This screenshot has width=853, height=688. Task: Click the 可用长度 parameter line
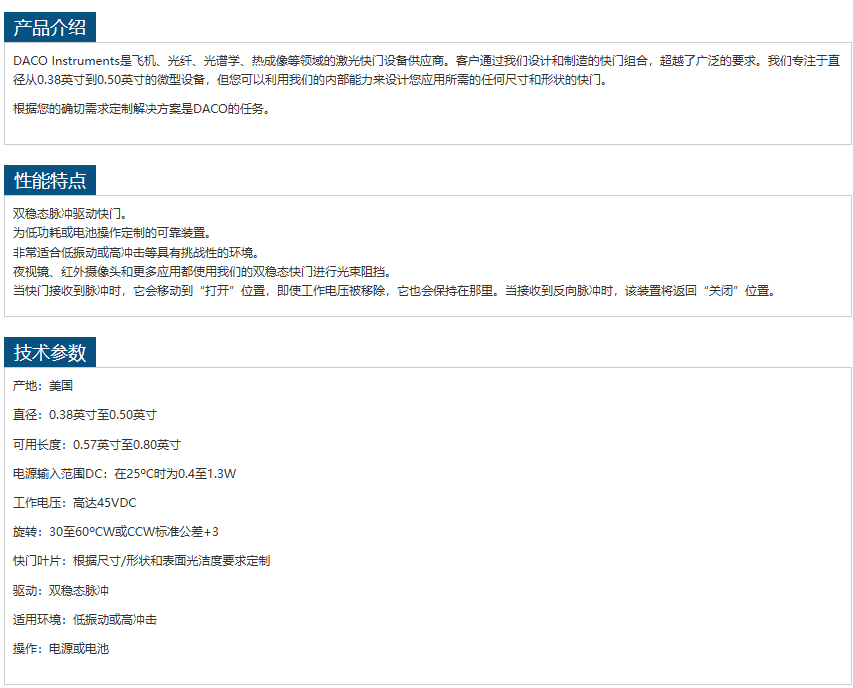tap(97, 444)
